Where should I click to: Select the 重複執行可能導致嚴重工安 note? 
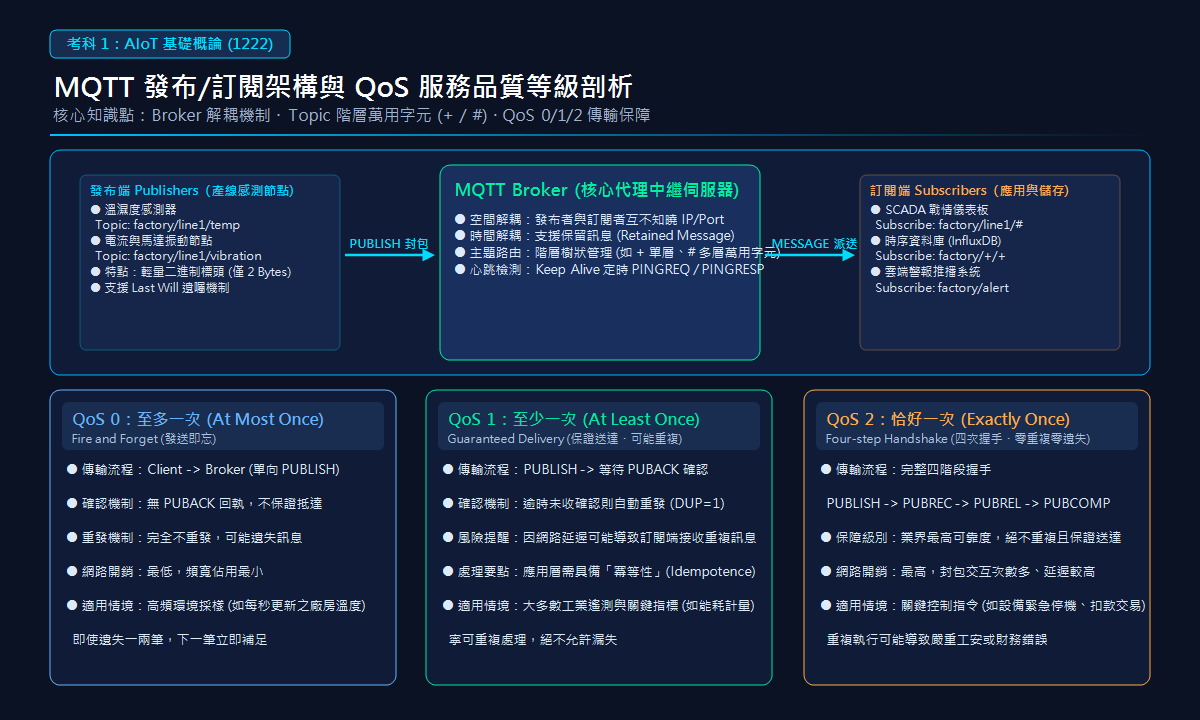coord(937,639)
